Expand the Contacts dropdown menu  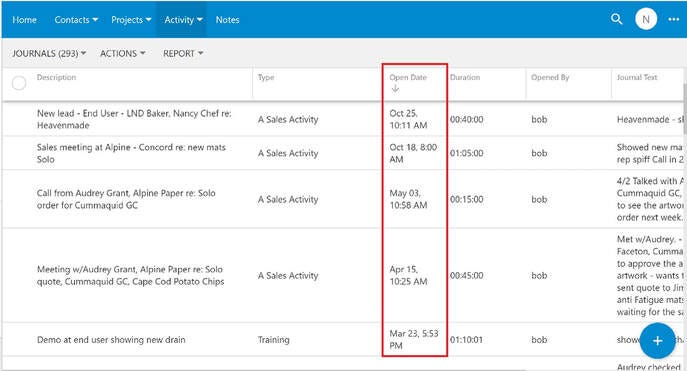76,20
